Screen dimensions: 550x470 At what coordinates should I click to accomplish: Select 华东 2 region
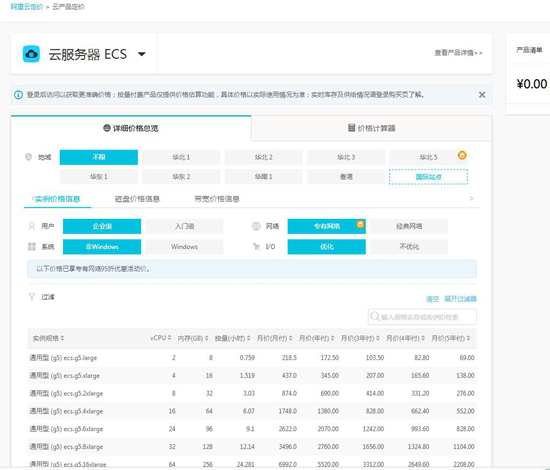(x=181, y=177)
